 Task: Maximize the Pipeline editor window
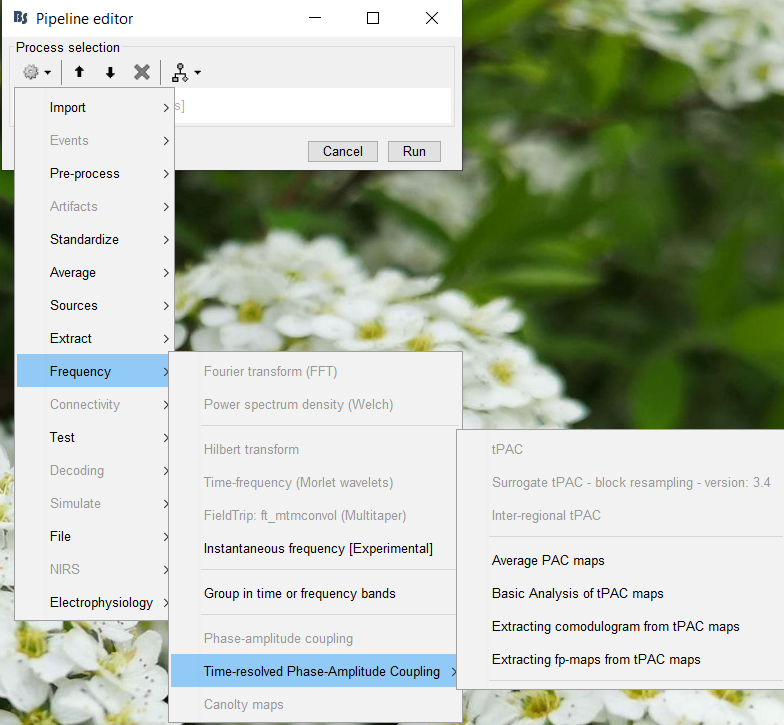(x=373, y=18)
